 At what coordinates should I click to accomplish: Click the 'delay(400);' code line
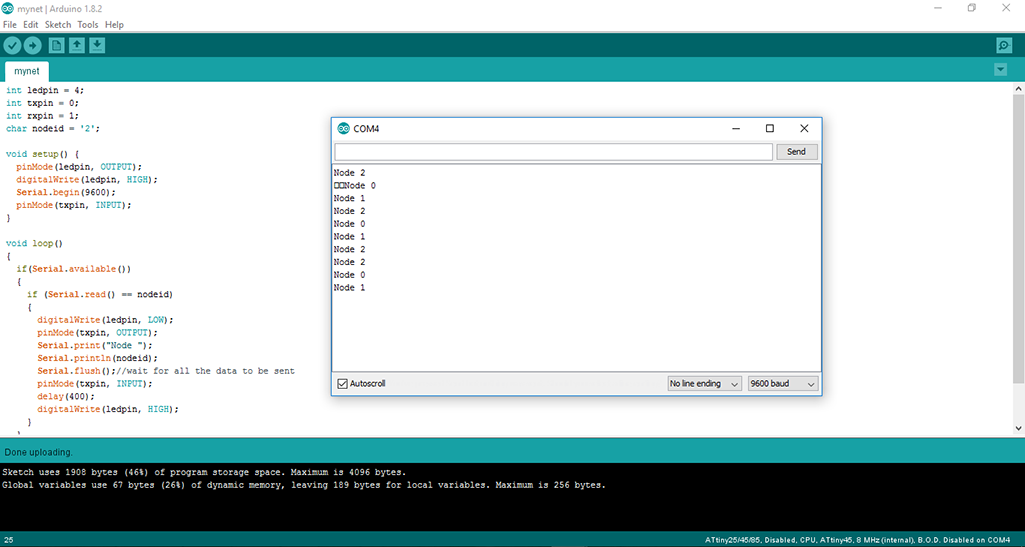click(x=66, y=396)
